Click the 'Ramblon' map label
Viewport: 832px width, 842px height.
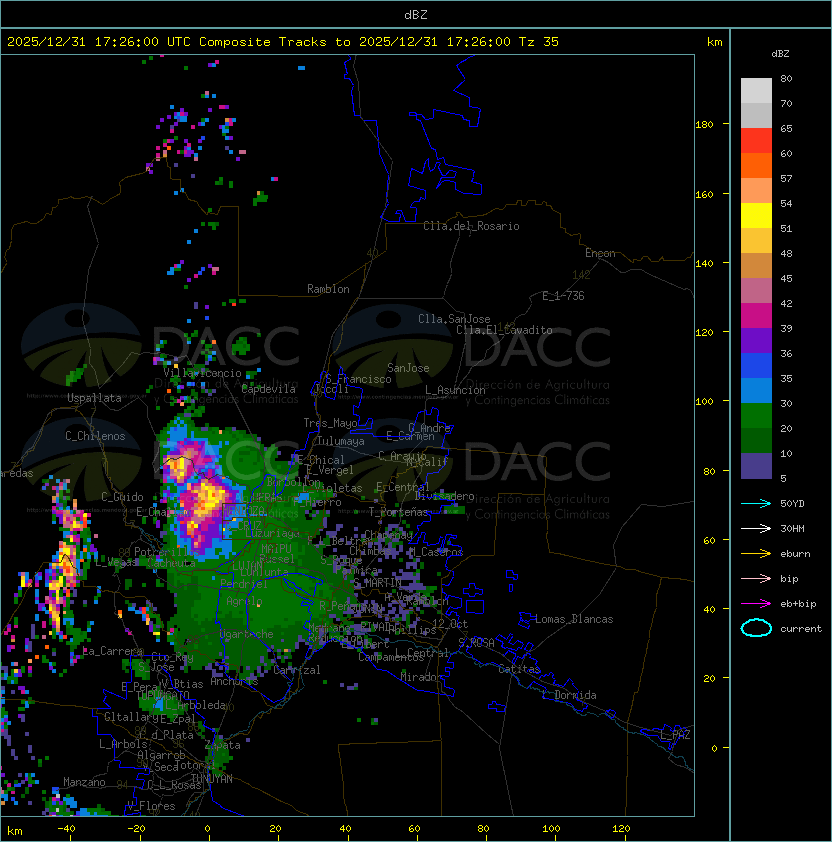[328, 289]
